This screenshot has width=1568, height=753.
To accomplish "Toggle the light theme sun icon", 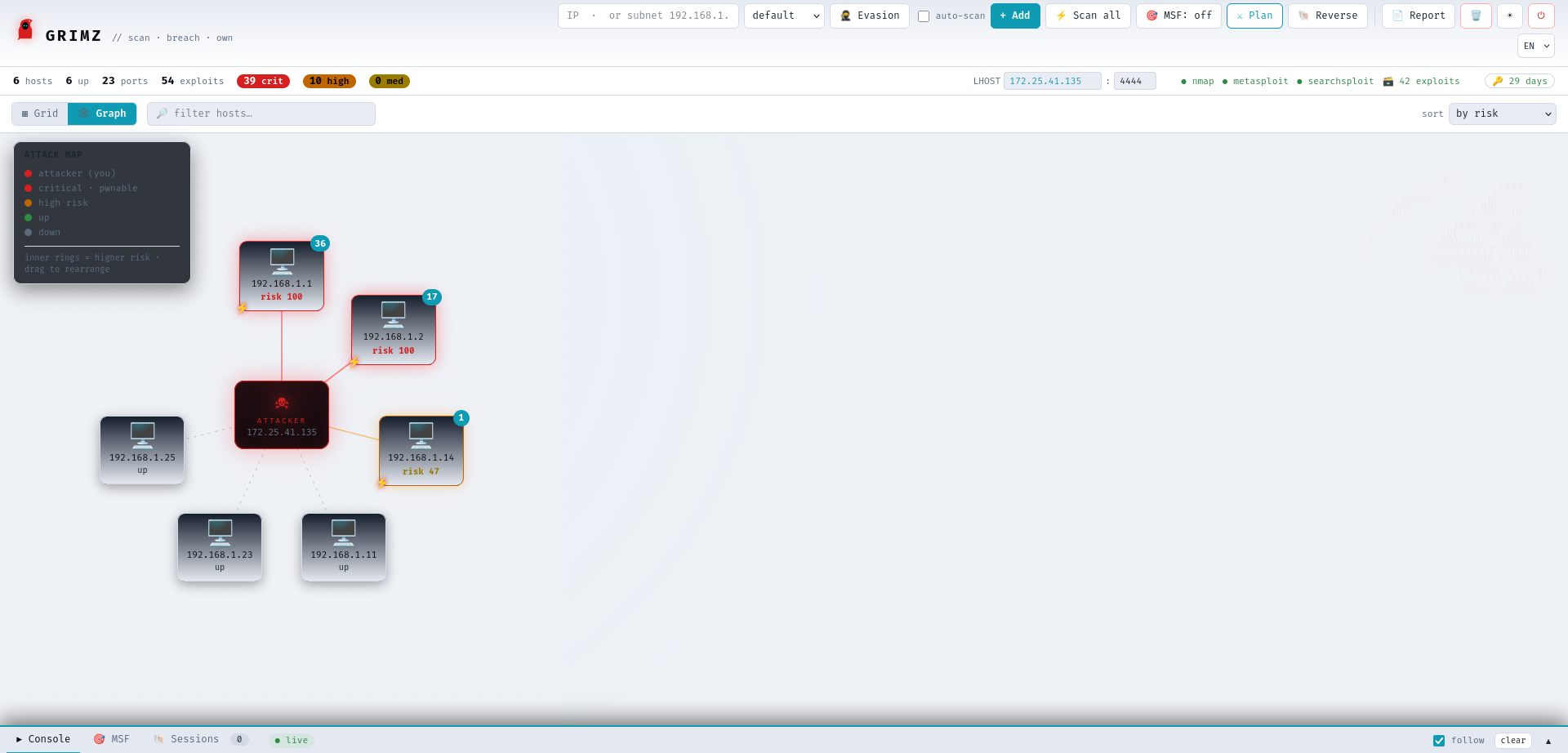I will (x=1510, y=16).
